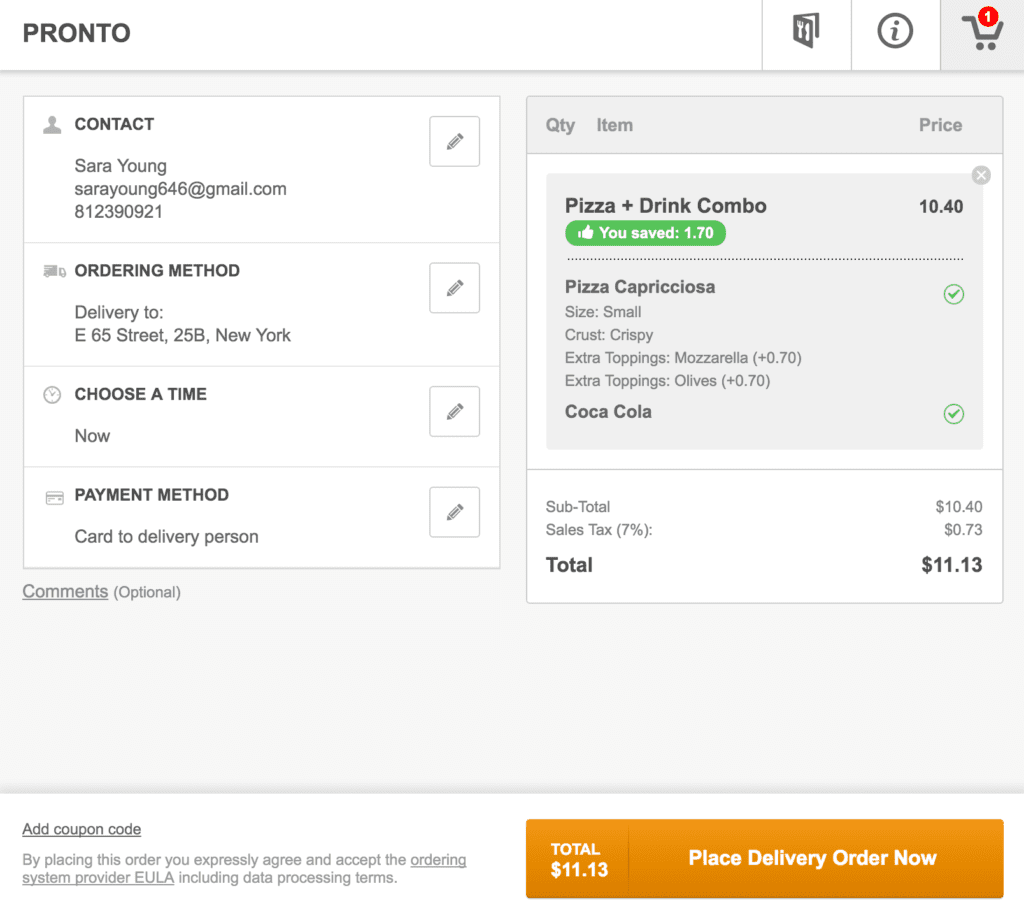Edit the Payment Method with pencil button

tap(455, 511)
